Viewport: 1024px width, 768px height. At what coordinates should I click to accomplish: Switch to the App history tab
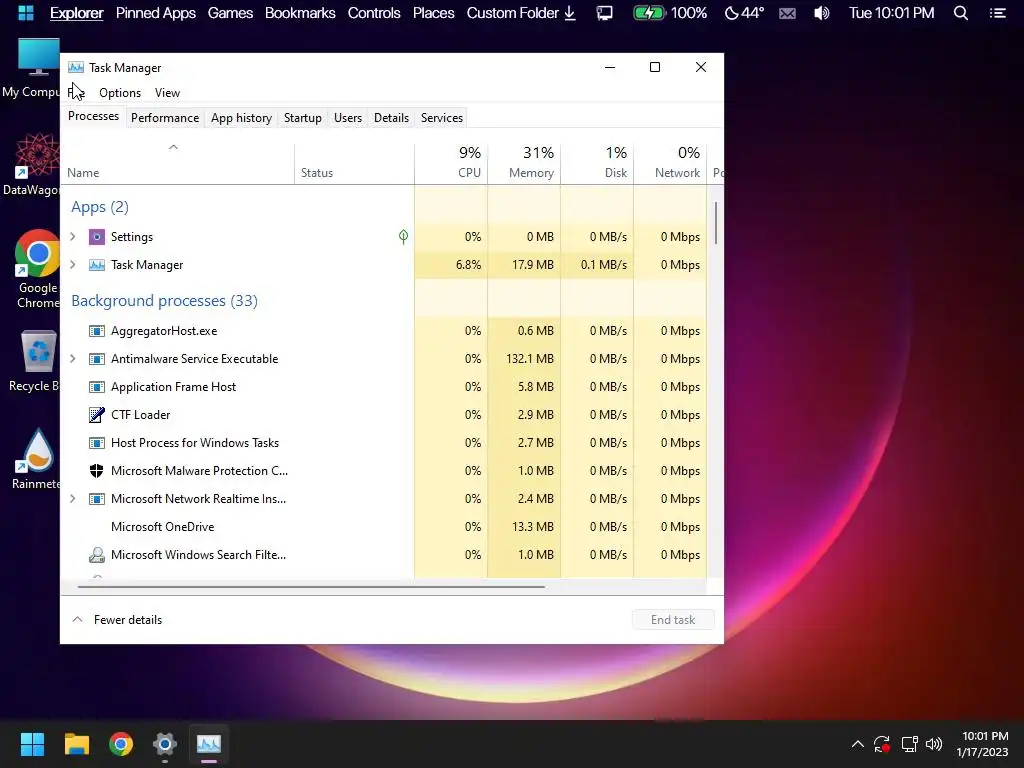[241, 118]
